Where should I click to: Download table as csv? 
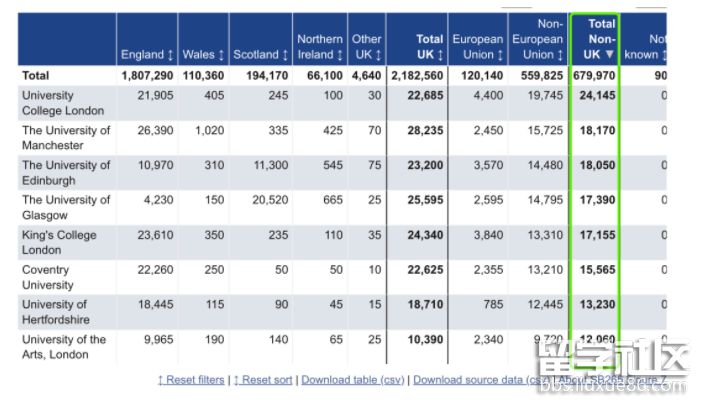(x=352, y=380)
